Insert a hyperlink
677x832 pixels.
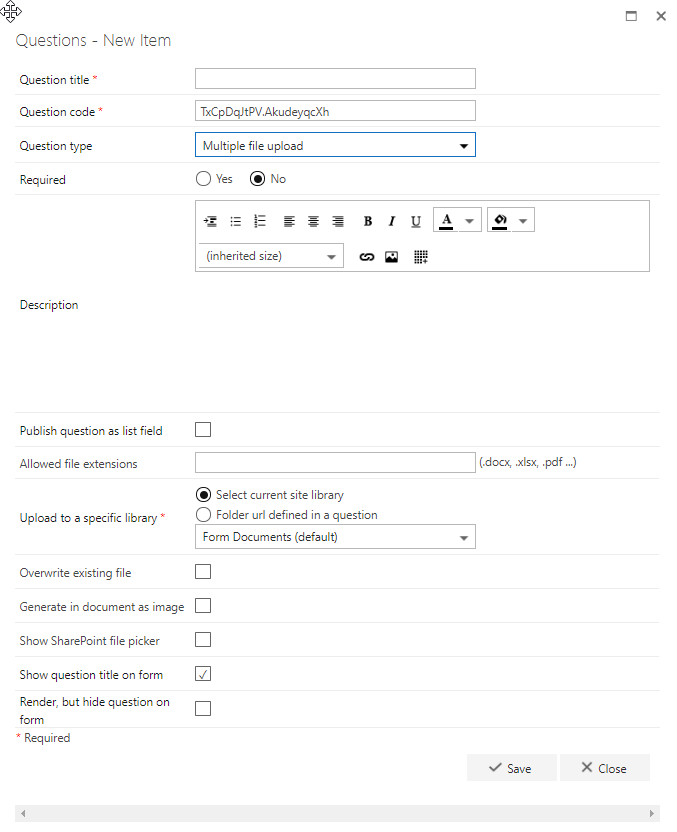(367, 257)
